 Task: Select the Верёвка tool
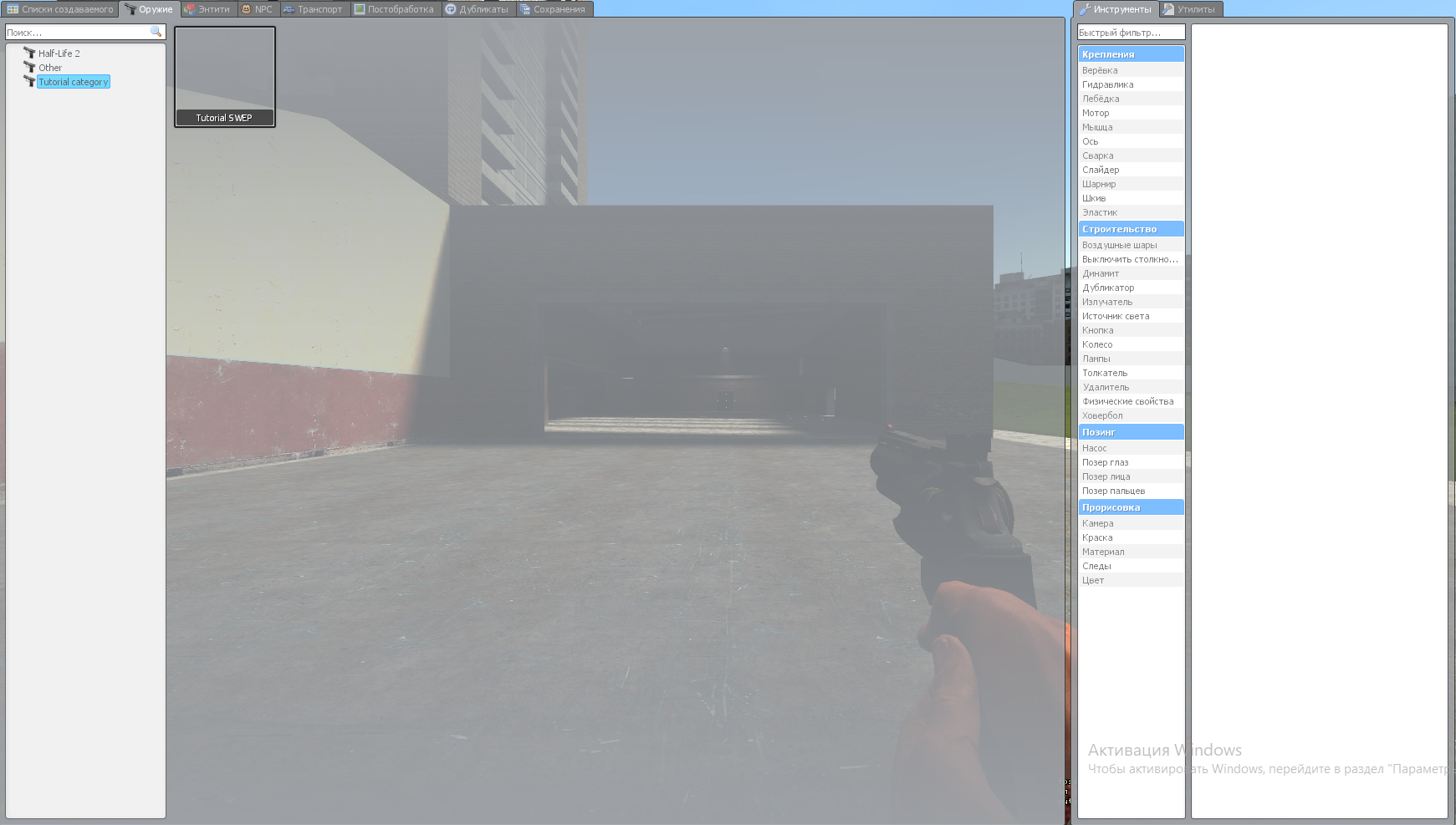pos(1131,70)
